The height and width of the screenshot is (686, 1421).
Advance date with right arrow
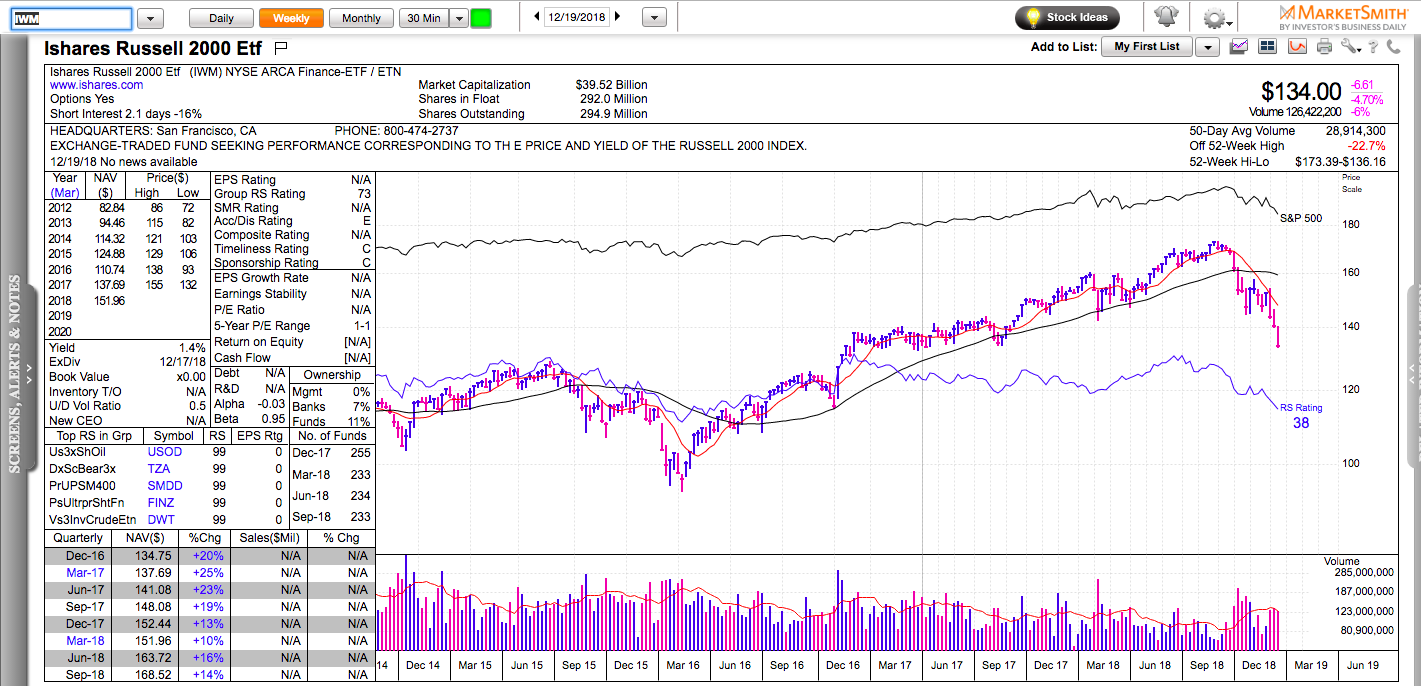(617, 16)
